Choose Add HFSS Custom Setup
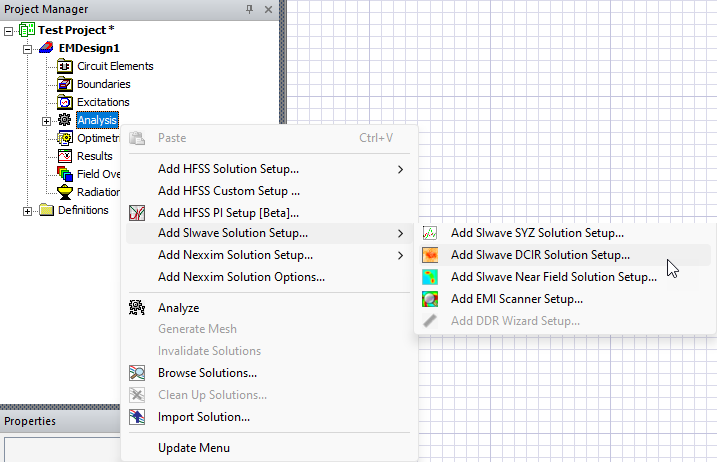Viewport: 717px width, 462px height. (269, 191)
